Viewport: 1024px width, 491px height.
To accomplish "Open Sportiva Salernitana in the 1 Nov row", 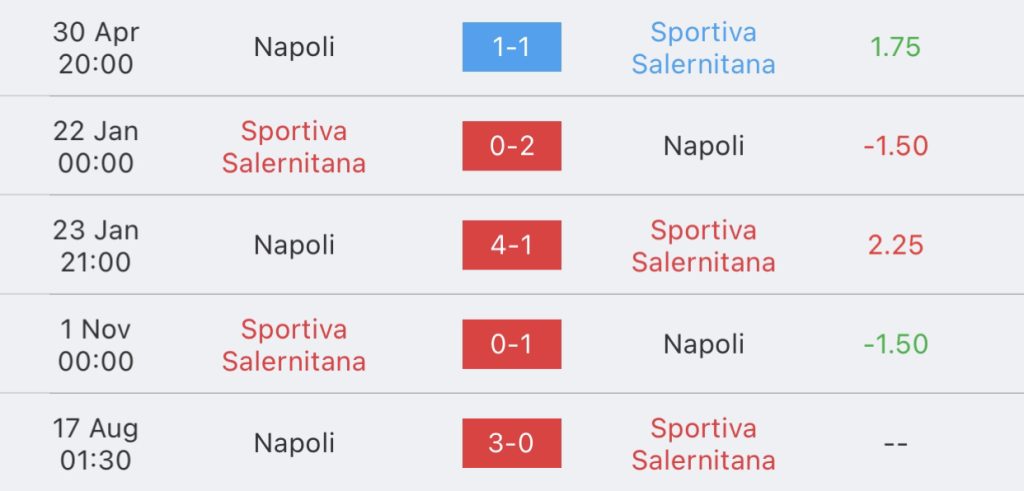I will 293,344.
